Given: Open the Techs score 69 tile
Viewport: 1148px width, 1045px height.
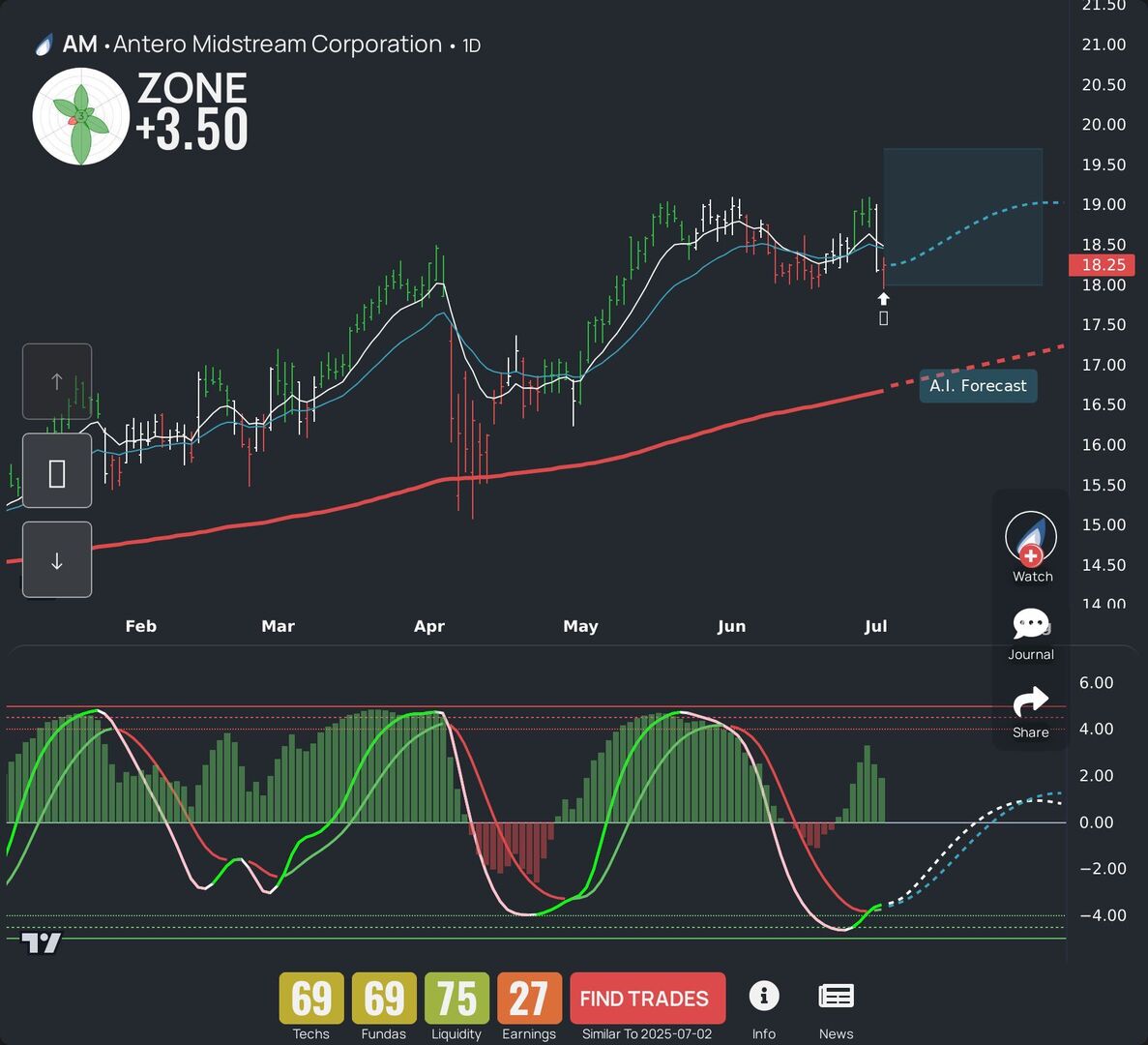Looking at the screenshot, I should (x=311, y=999).
